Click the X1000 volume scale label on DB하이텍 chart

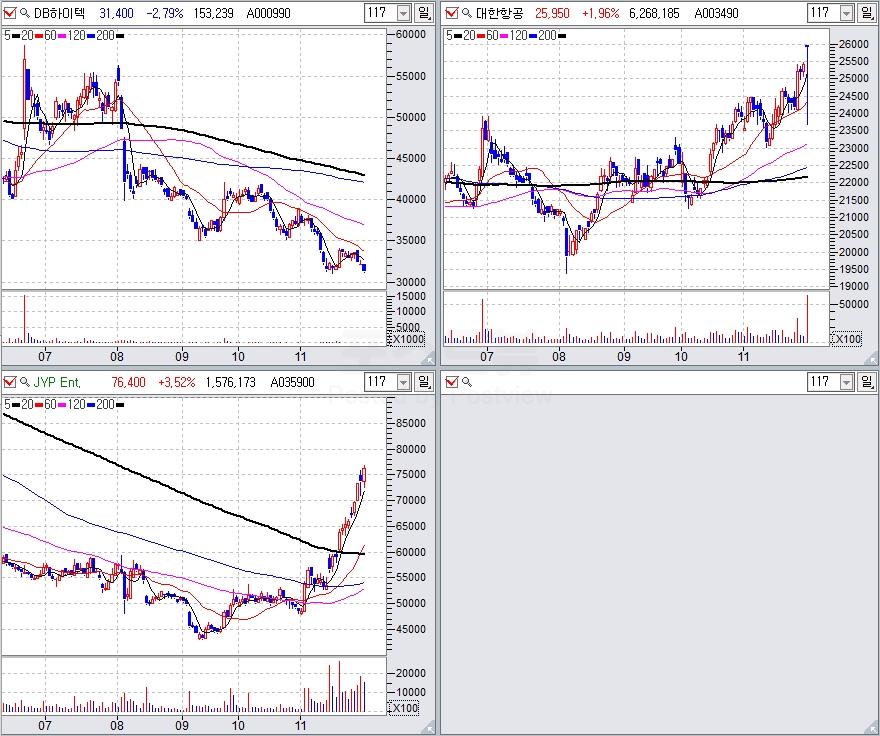pos(406,339)
